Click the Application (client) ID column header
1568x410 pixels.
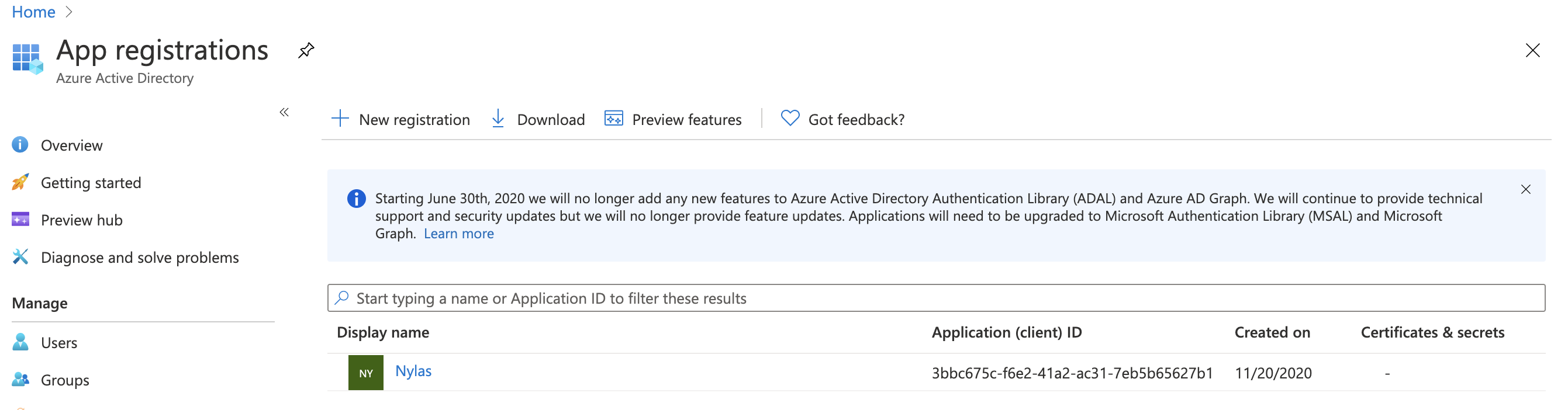coord(1006,333)
